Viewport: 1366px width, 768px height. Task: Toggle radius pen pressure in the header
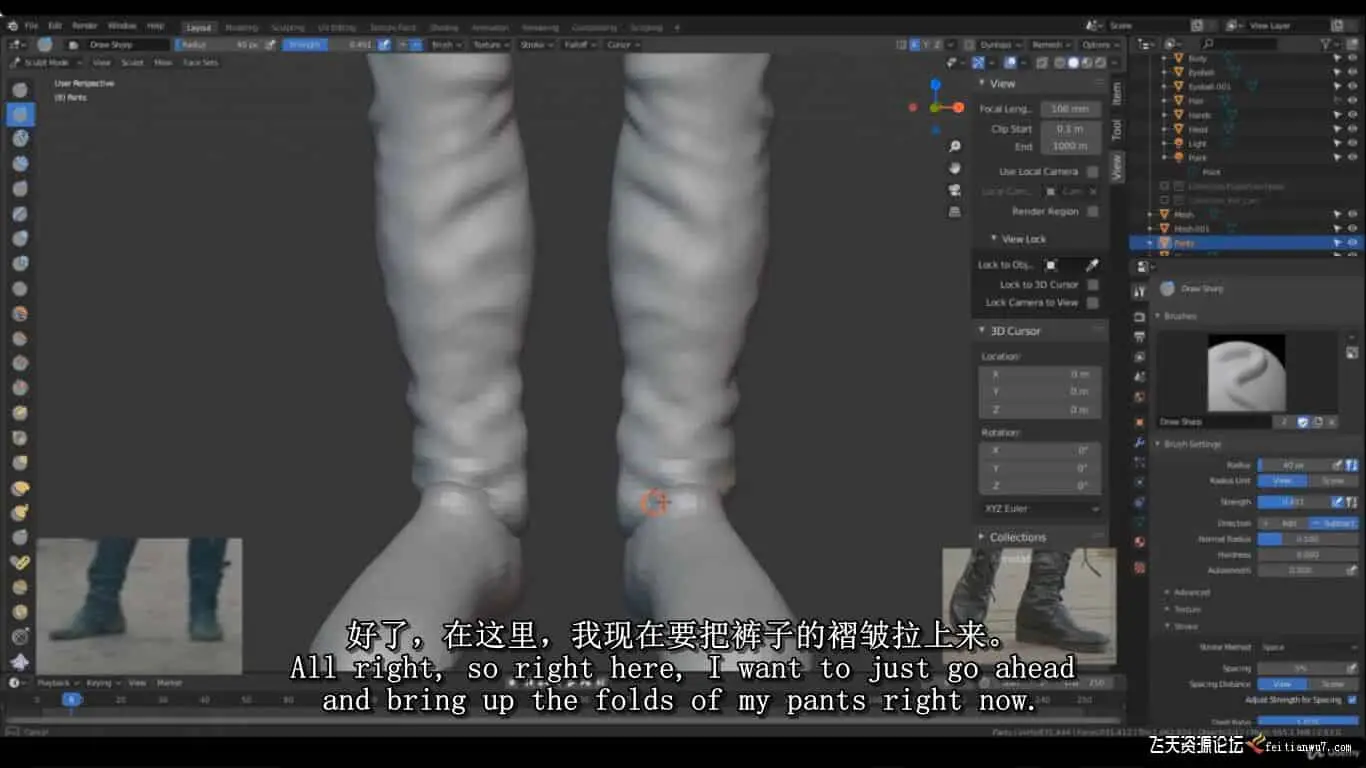(269, 45)
